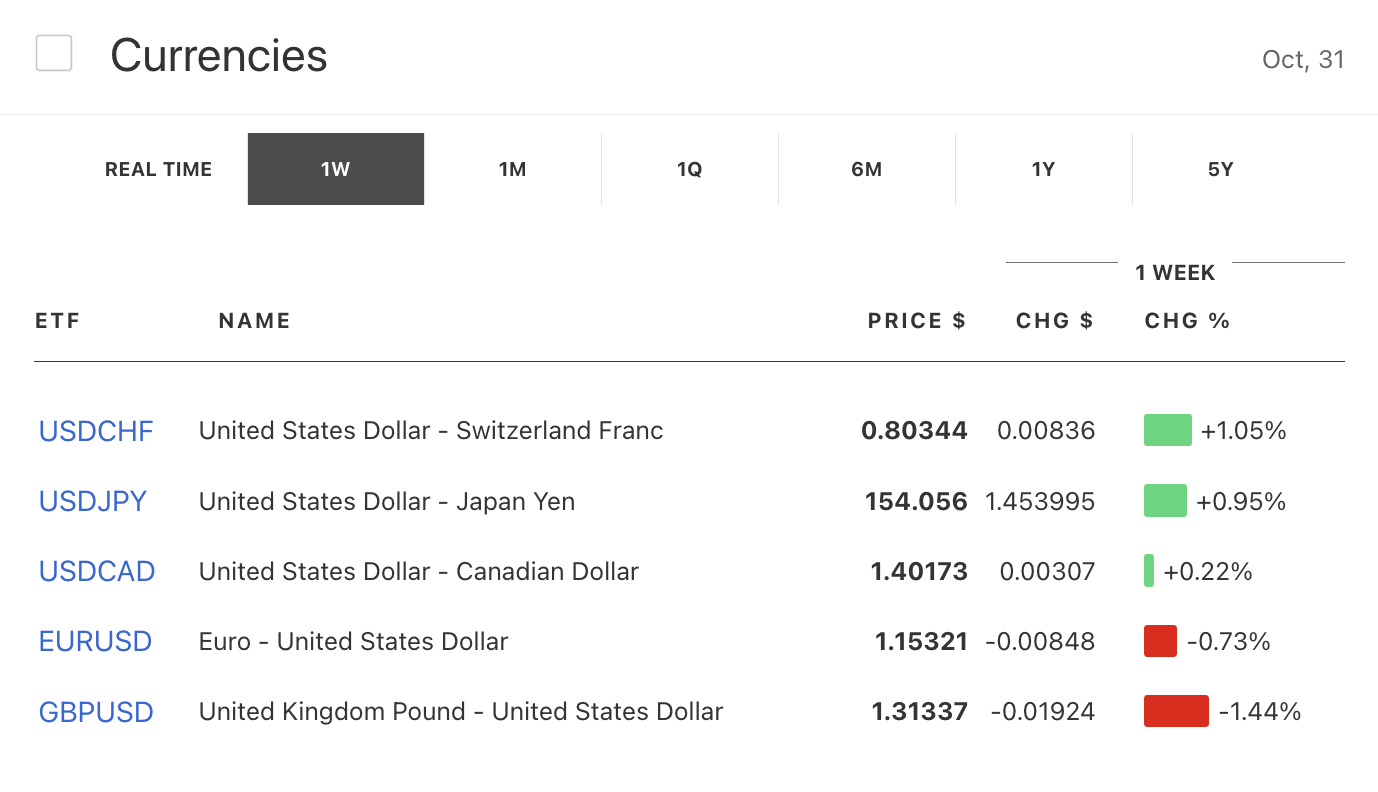The width and height of the screenshot is (1378, 792).
Task: Sort by the PRICE $ column header
Action: (x=916, y=321)
